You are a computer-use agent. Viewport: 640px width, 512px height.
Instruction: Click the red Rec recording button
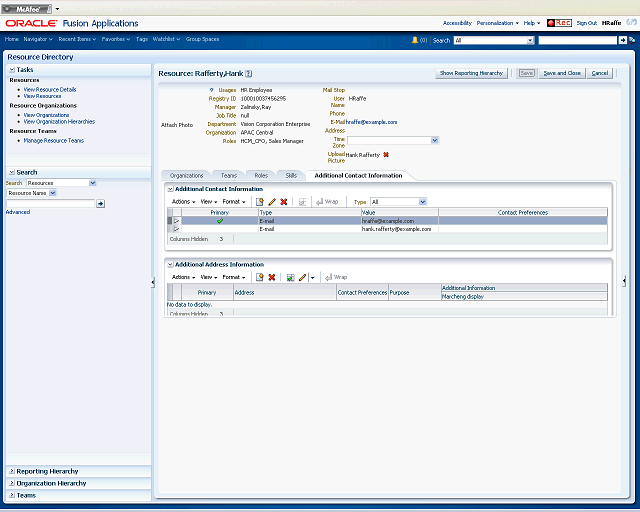[559, 23]
